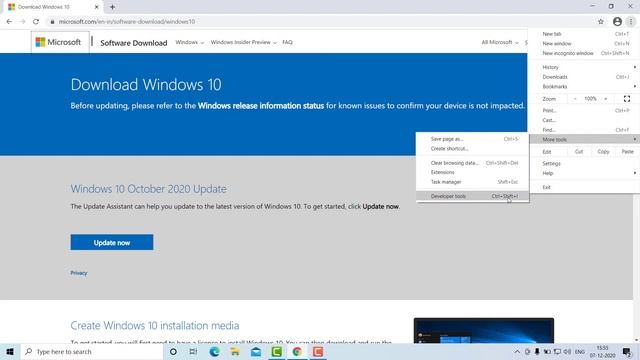The height and width of the screenshot is (360, 640).
Task: Click the microphone tray icon
Action: tap(537, 351)
